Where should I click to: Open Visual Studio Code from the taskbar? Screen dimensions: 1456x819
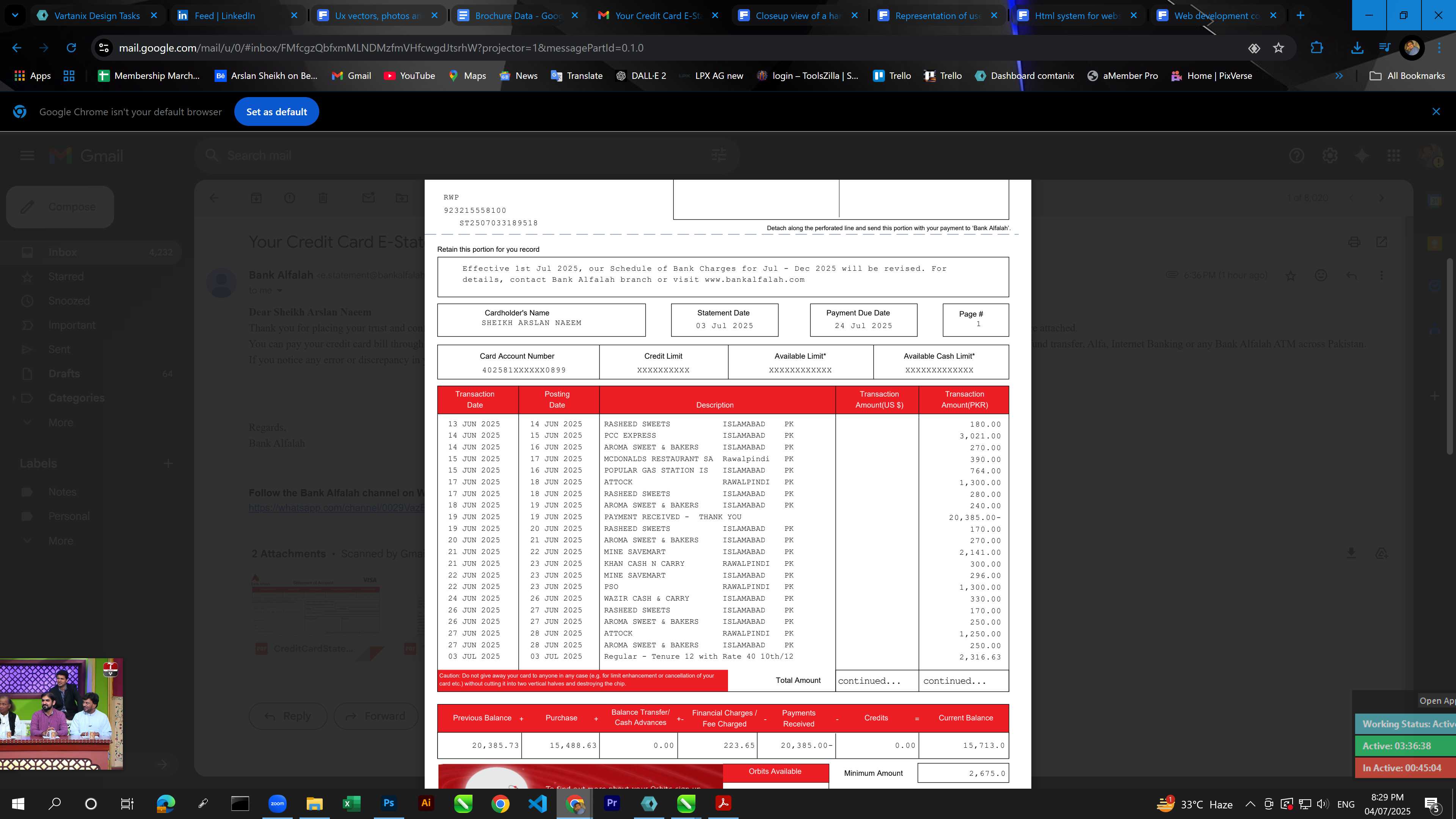(x=537, y=803)
